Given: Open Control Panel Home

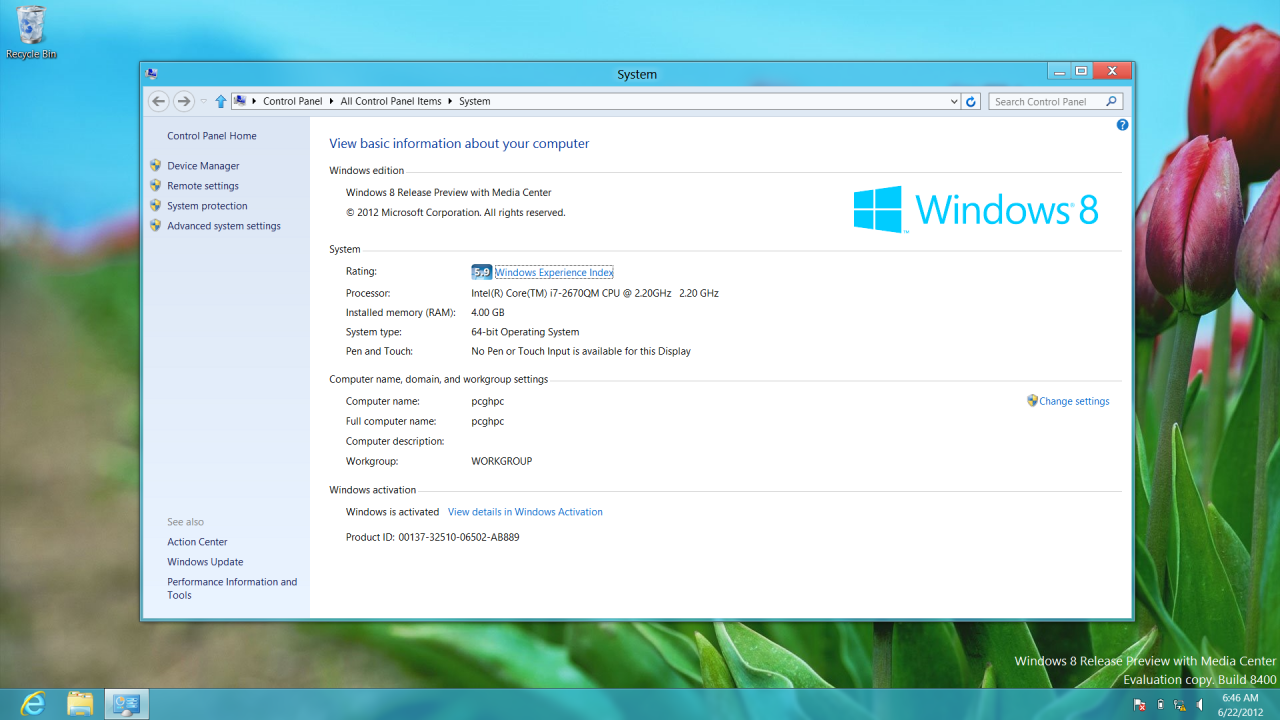Looking at the screenshot, I should [x=212, y=136].
